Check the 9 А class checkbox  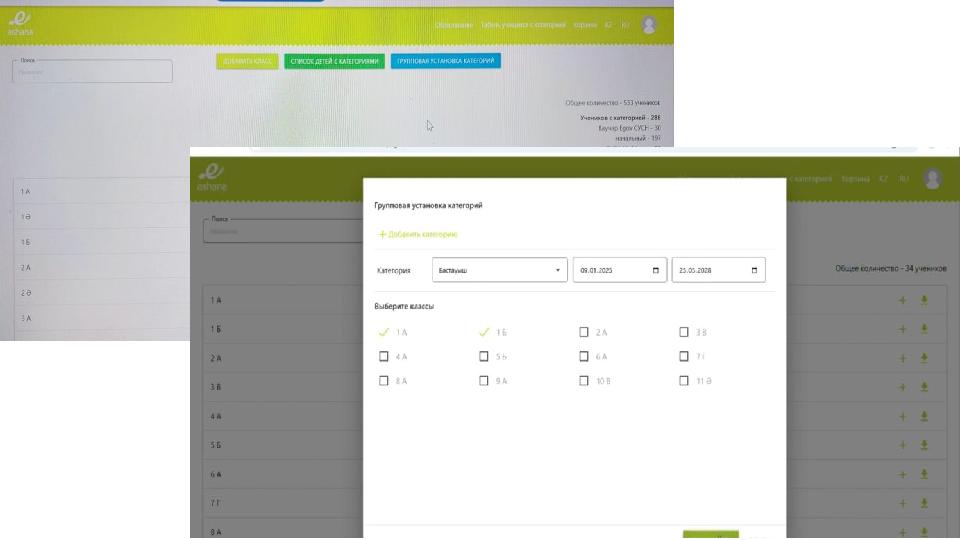[x=484, y=381]
